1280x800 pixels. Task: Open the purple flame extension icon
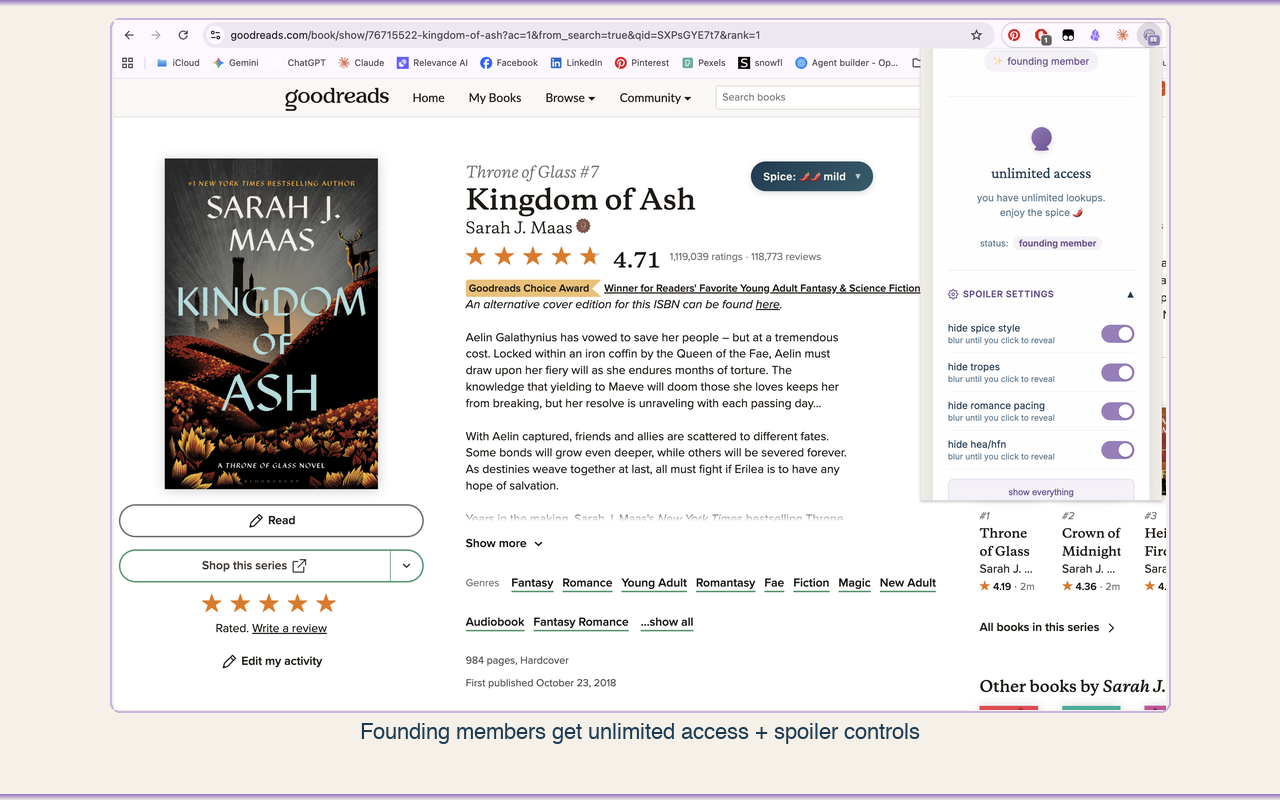[1095, 35]
